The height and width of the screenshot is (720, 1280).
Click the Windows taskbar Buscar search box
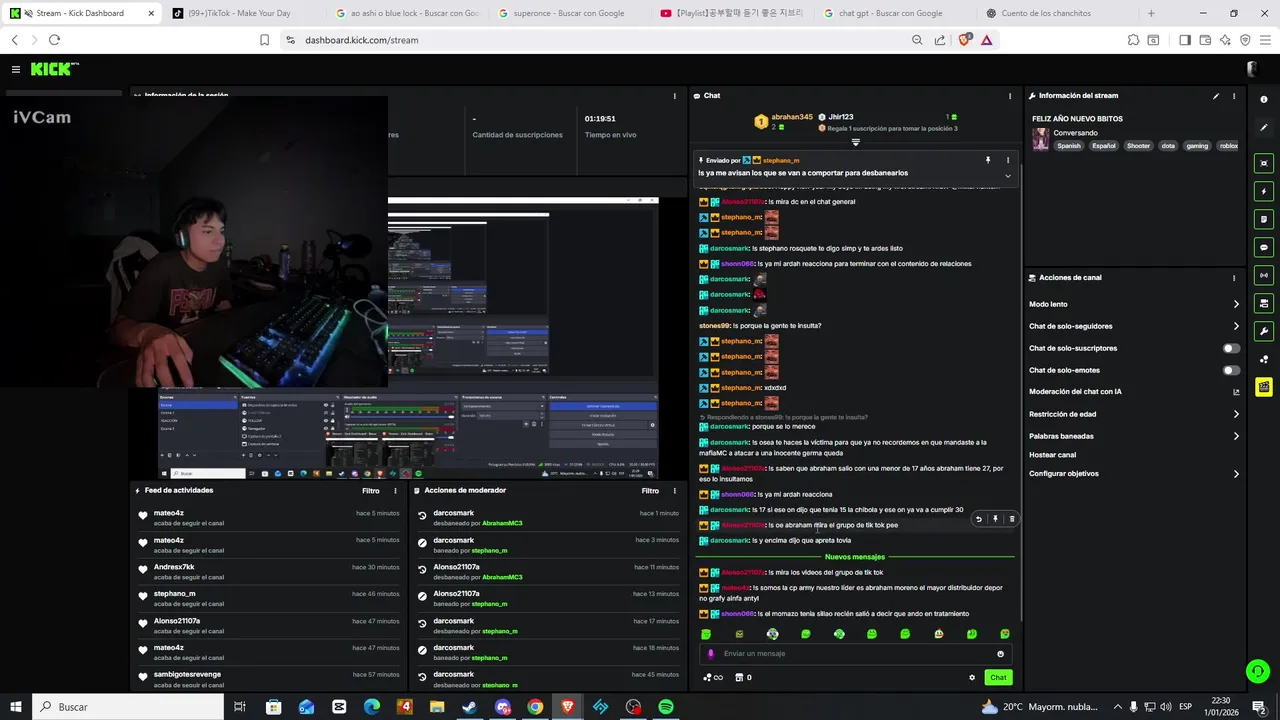[x=128, y=707]
